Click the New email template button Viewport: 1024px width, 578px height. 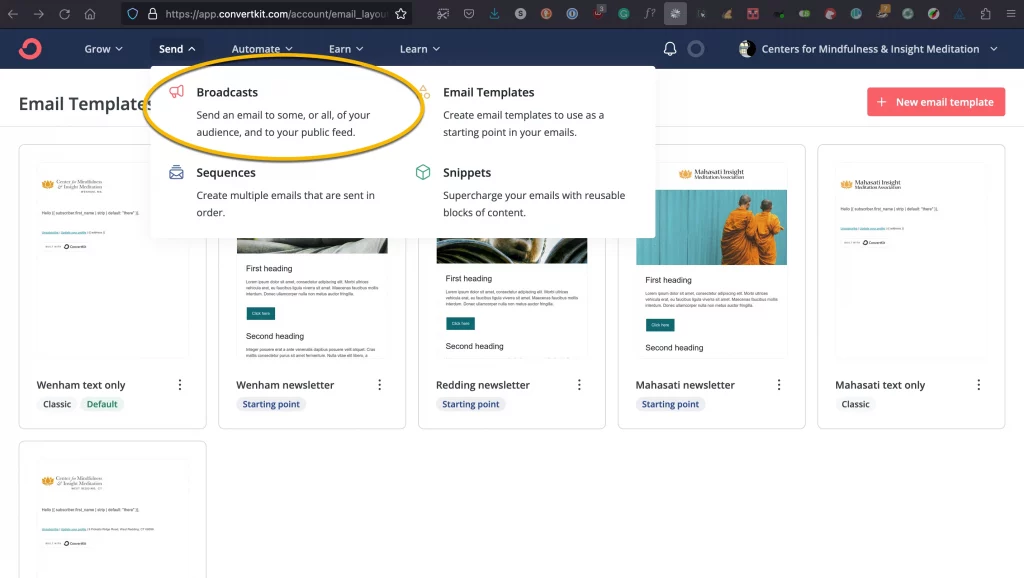point(935,102)
